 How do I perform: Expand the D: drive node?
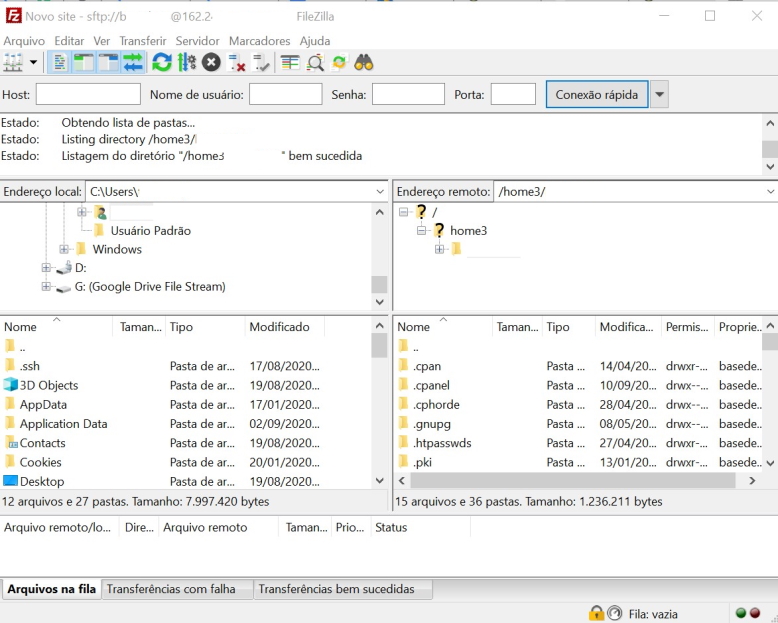tap(46, 268)
